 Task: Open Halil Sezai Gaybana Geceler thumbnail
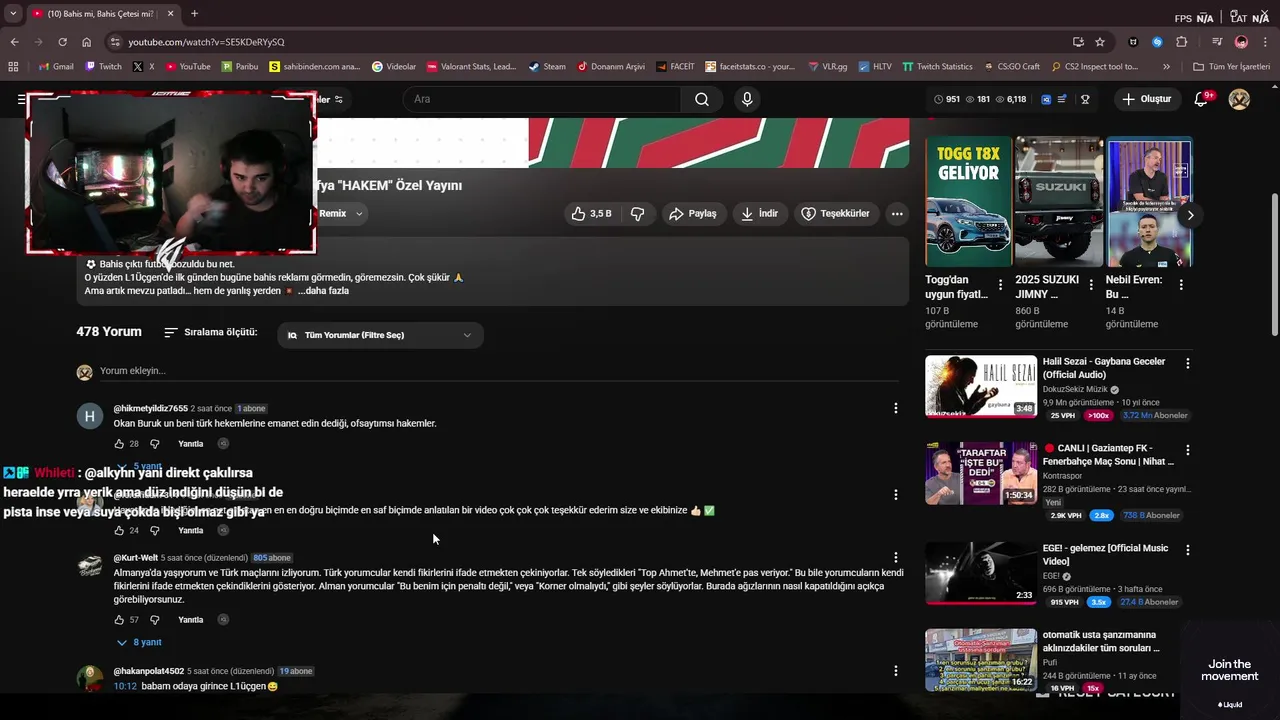point(981,386)
